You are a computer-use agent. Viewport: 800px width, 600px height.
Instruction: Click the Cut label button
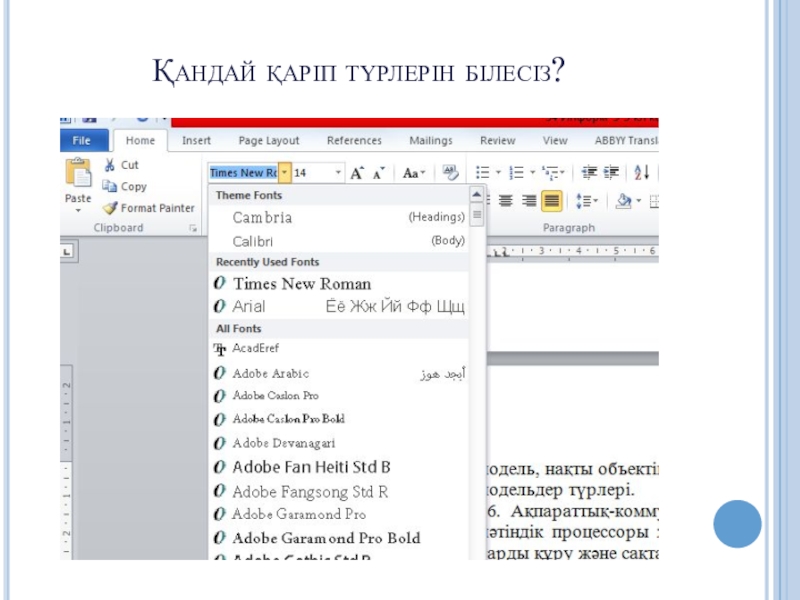(x=130, y=165)
